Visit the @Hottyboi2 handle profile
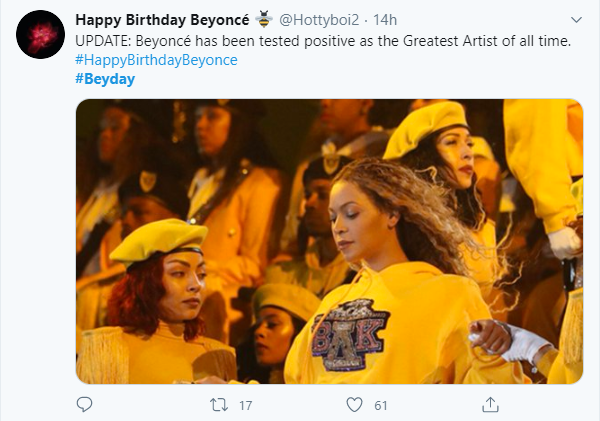Screen dimensions: 600x421 (x=317, y=19)
